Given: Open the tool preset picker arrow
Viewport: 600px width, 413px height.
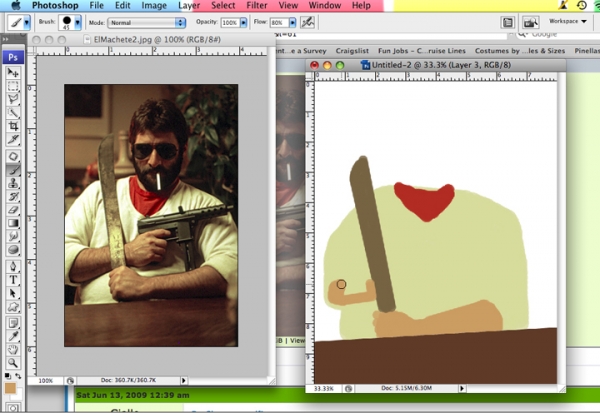Looking at the screenshot, I should [x=27, y=23].
